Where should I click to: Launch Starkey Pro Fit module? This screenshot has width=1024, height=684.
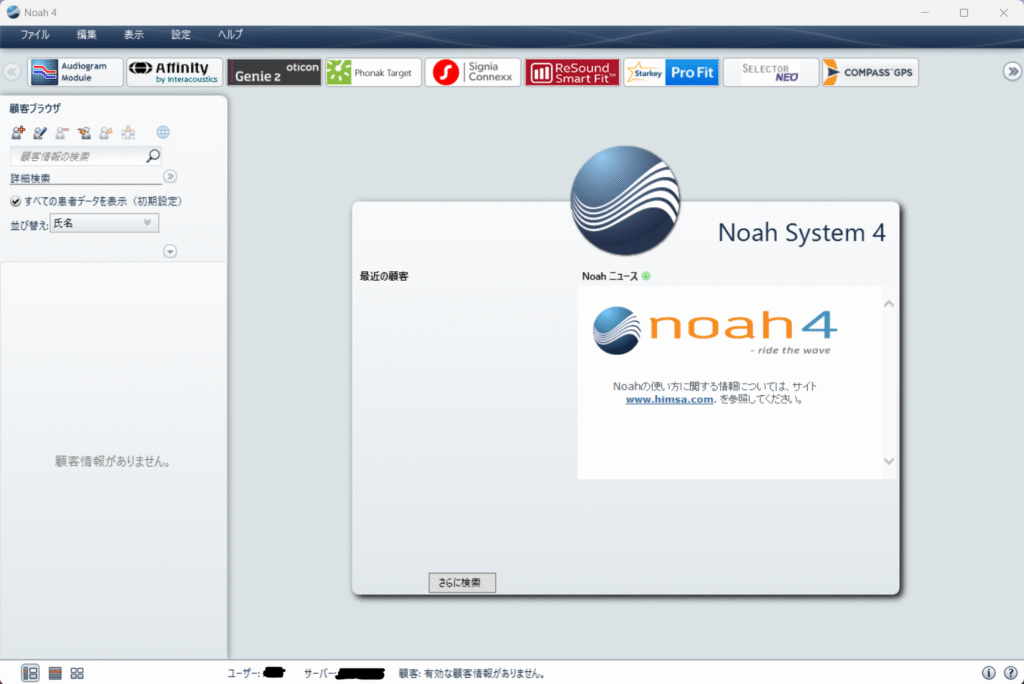[671, 72]
